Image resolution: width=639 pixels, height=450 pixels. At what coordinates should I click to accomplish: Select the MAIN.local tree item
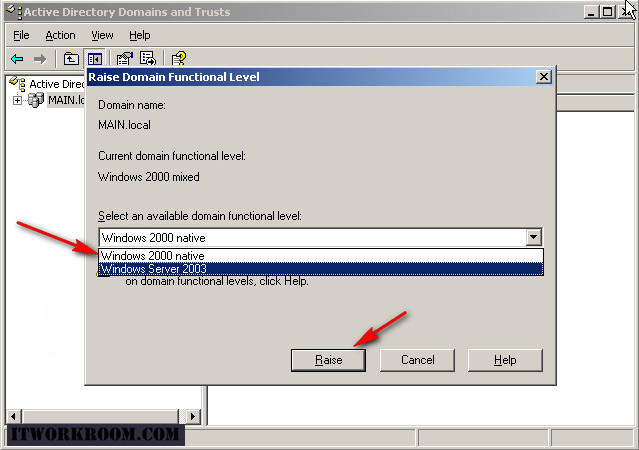click(66, 100)
